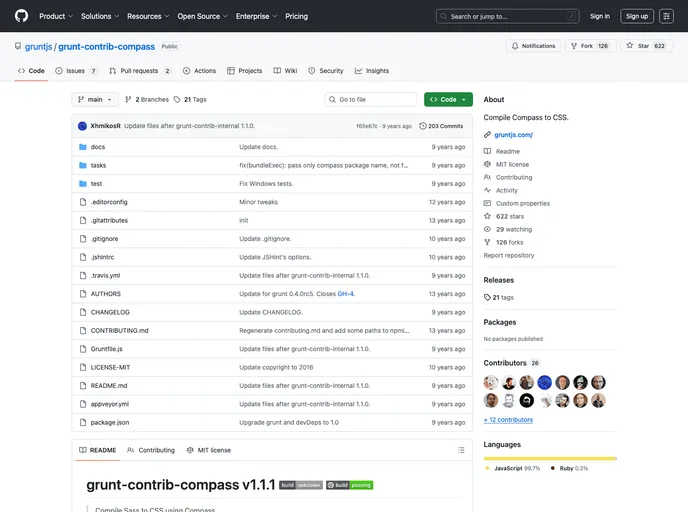This screenshot has width=688, height=512.
Task: Open the Actions tab
Action: [x=199, y=71]
